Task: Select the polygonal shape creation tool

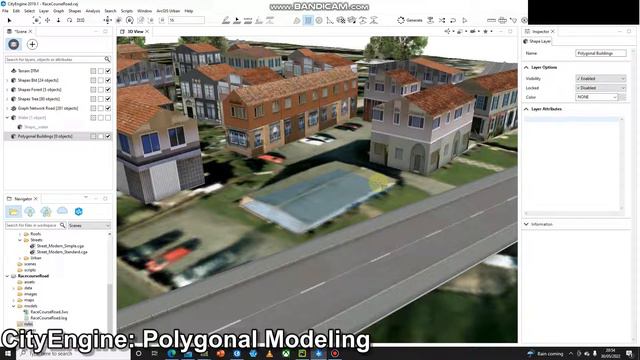Action: (x=297, y=20)
